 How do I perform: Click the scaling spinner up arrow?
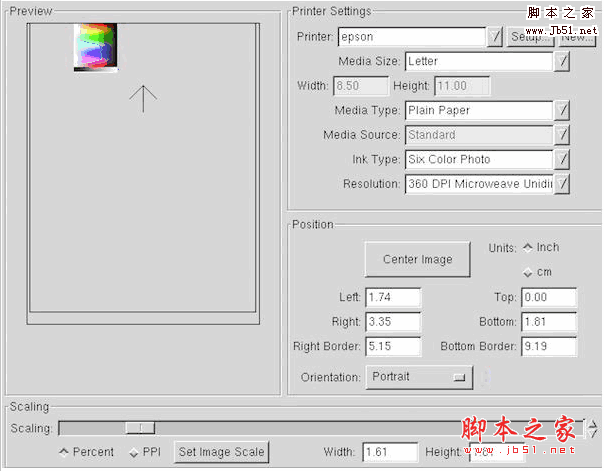593,424
